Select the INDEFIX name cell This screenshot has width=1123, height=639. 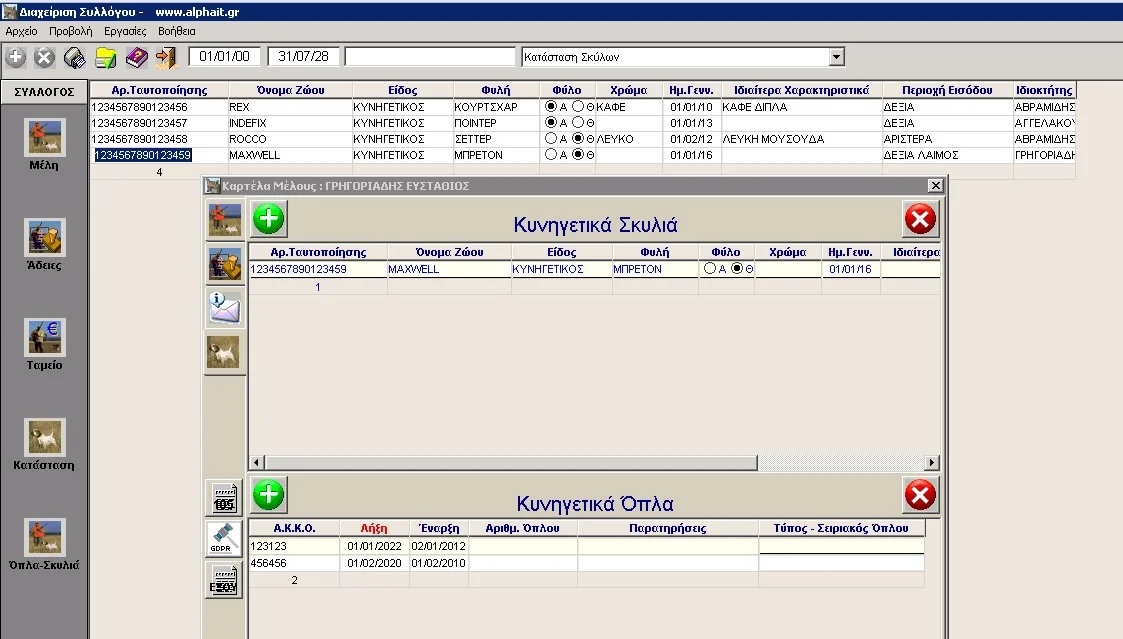[x=290, y=123]
